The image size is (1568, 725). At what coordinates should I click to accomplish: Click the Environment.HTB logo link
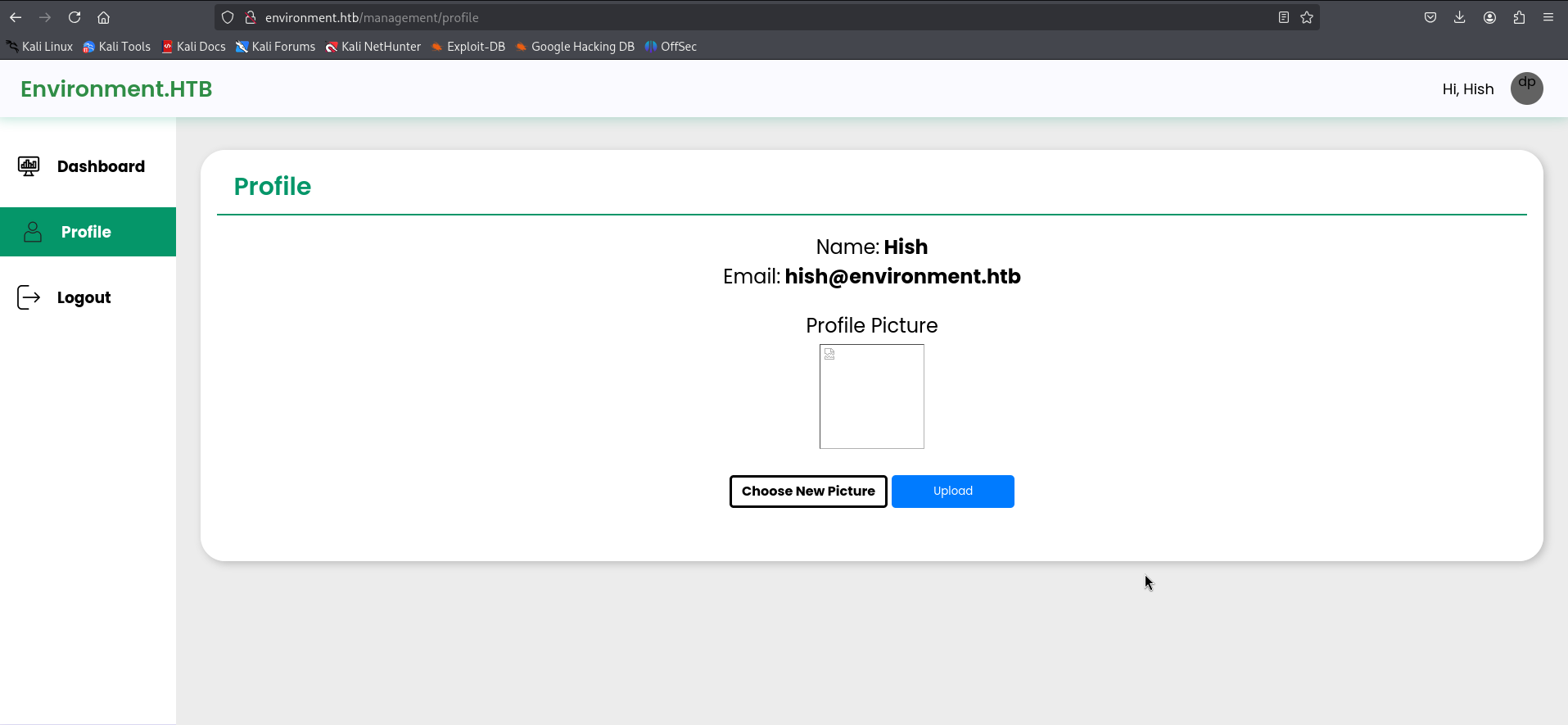click(116, 88)
